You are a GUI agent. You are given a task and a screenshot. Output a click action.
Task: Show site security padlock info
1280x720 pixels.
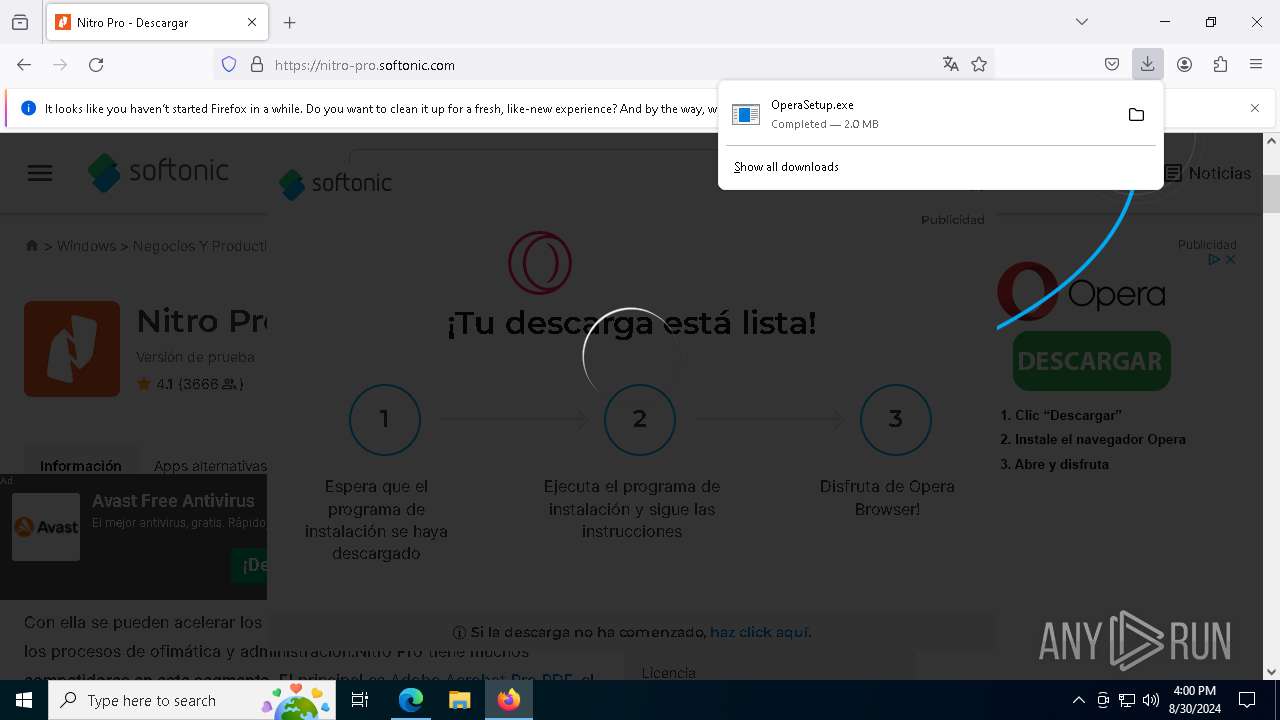pos(257,65)
